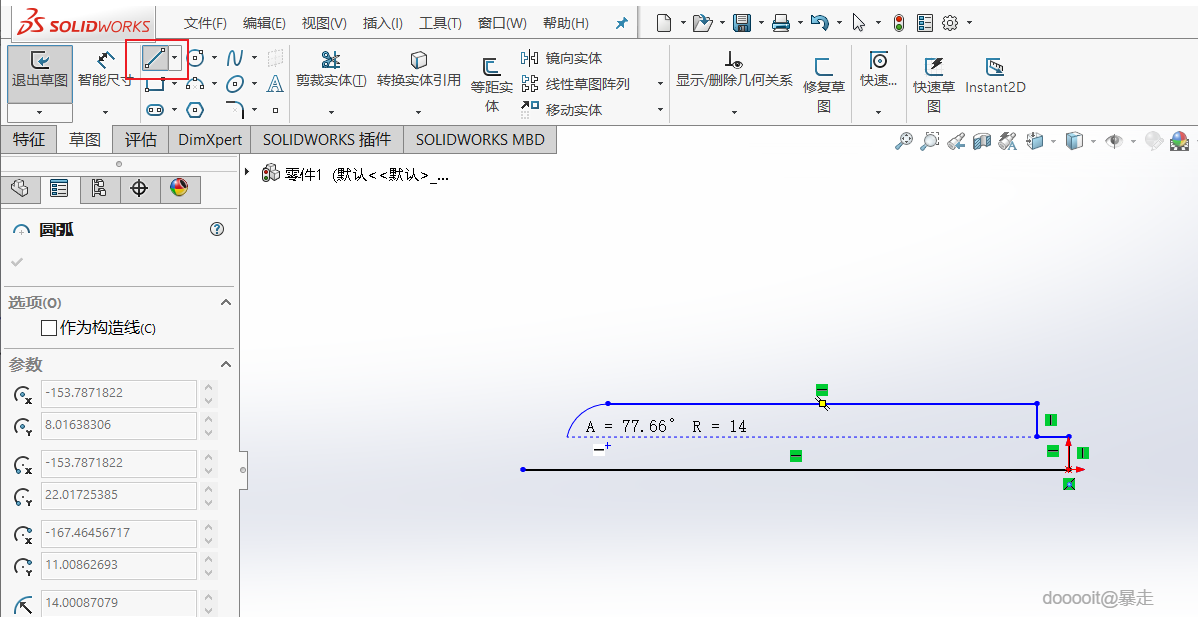
Task: Switch to the FeatureManager design tree tab
Action: pyautogui.click(x=20, y=189)
